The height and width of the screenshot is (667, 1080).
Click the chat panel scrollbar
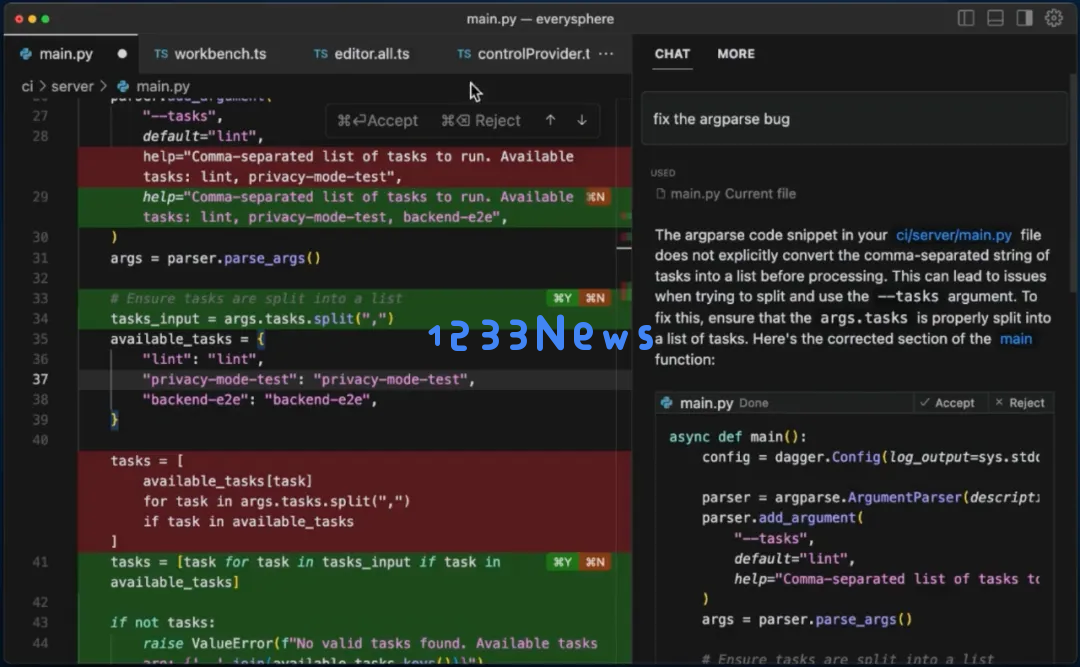1073,183
